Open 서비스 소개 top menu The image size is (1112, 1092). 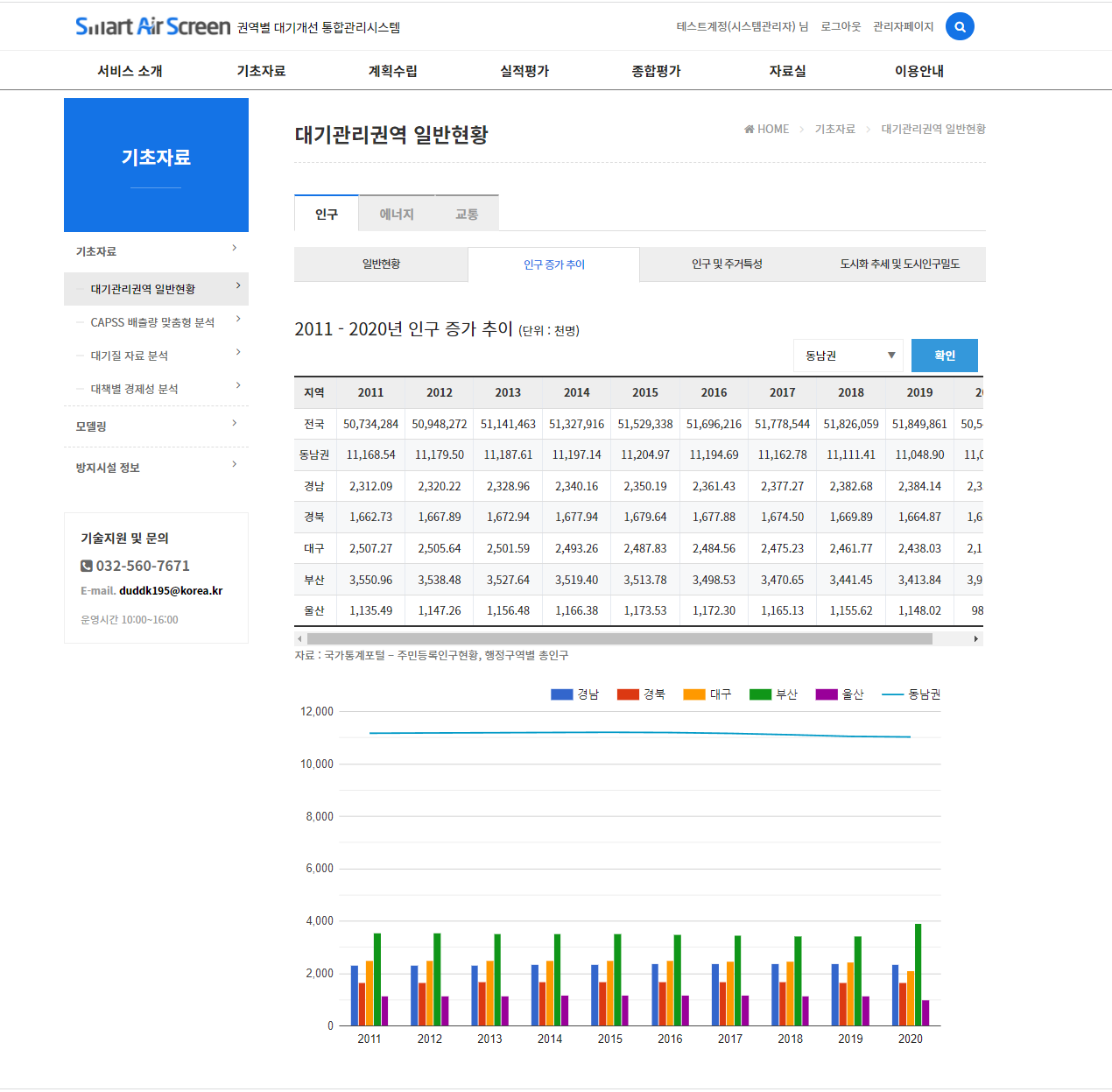click(130, 71)
